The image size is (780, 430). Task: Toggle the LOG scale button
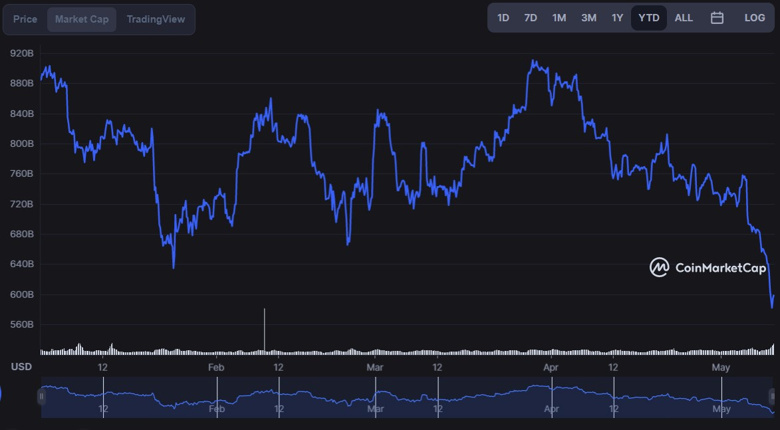(754, 18)
